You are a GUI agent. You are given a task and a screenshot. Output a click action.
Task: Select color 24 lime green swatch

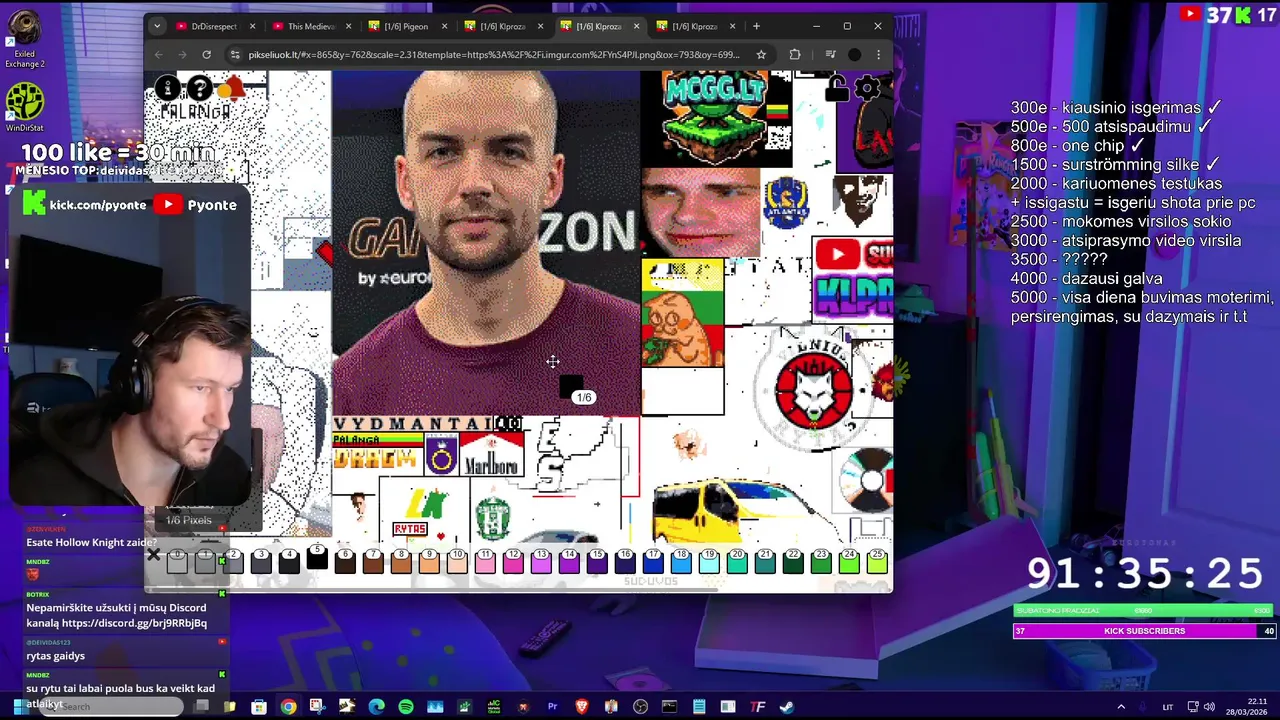[849, 561]
